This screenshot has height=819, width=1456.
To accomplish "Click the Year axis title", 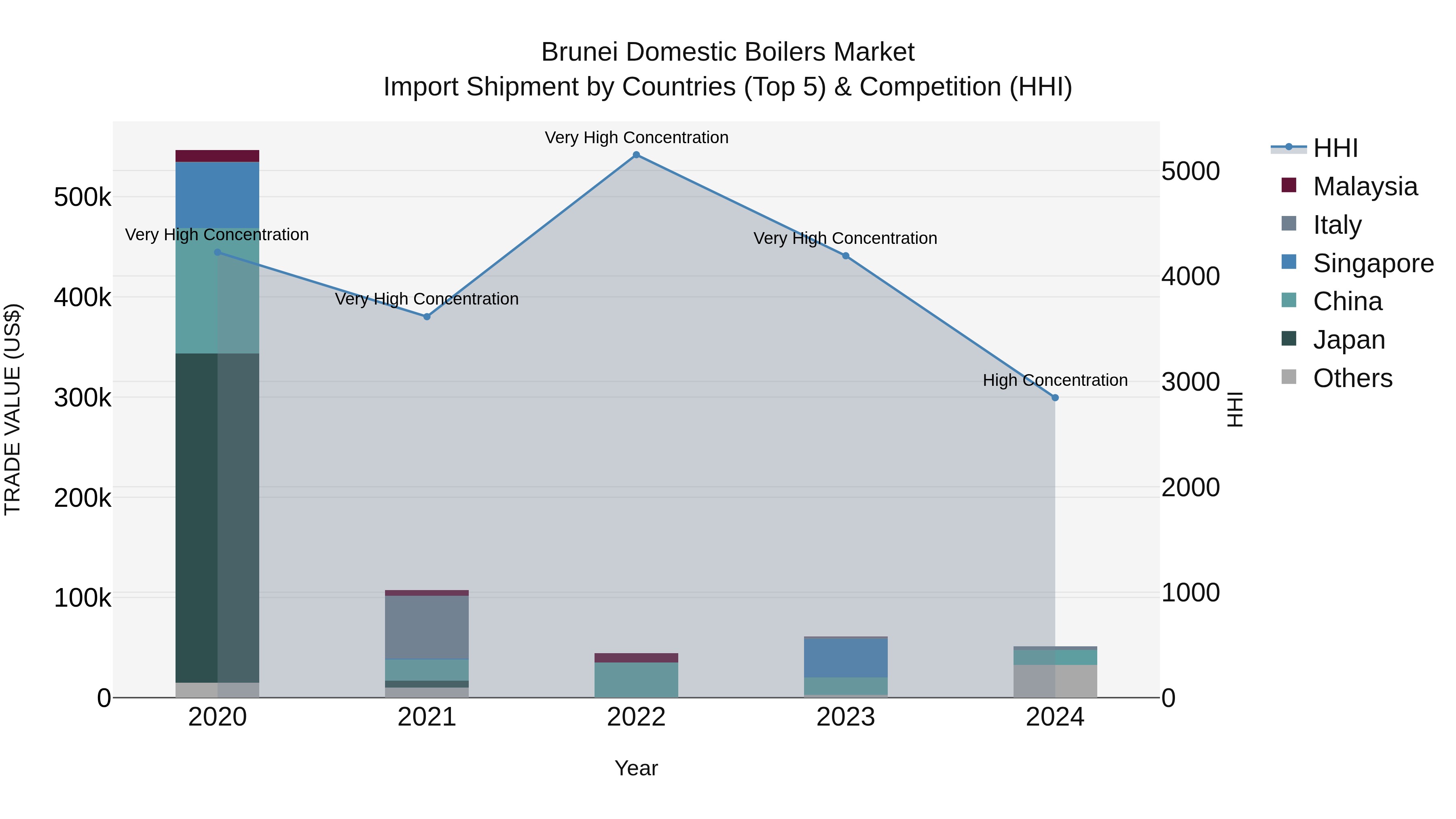I will click(x=637, y=769).
